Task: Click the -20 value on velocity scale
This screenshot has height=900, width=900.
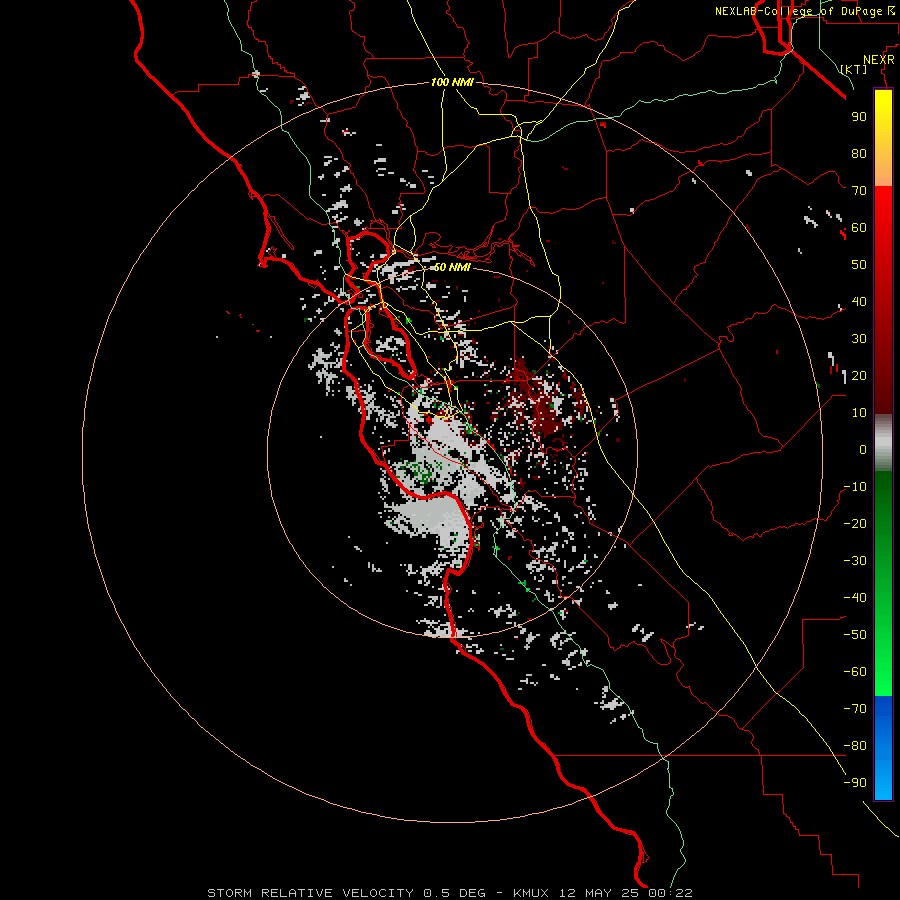Action: [855, 524]
